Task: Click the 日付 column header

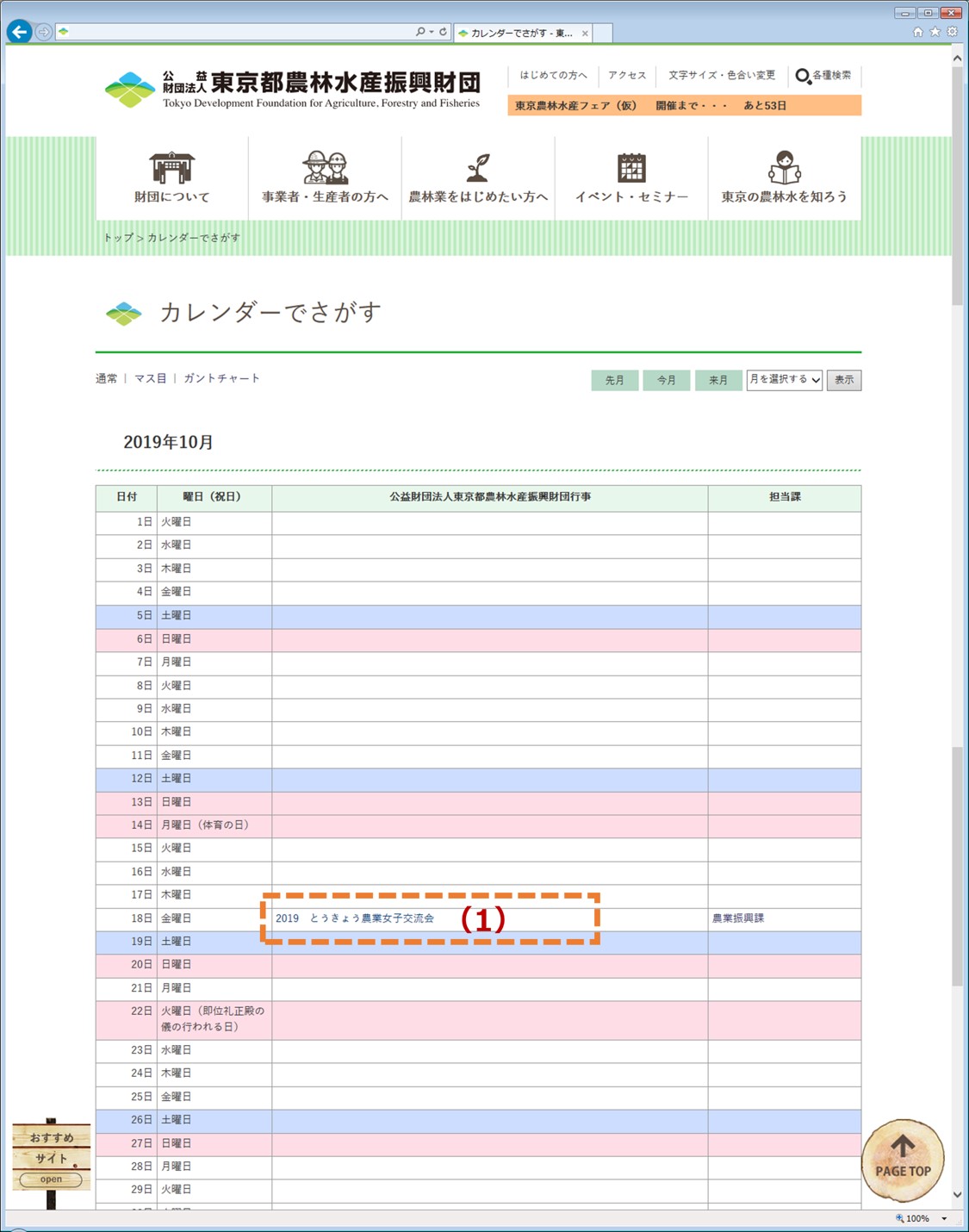Action: [127, 498]
